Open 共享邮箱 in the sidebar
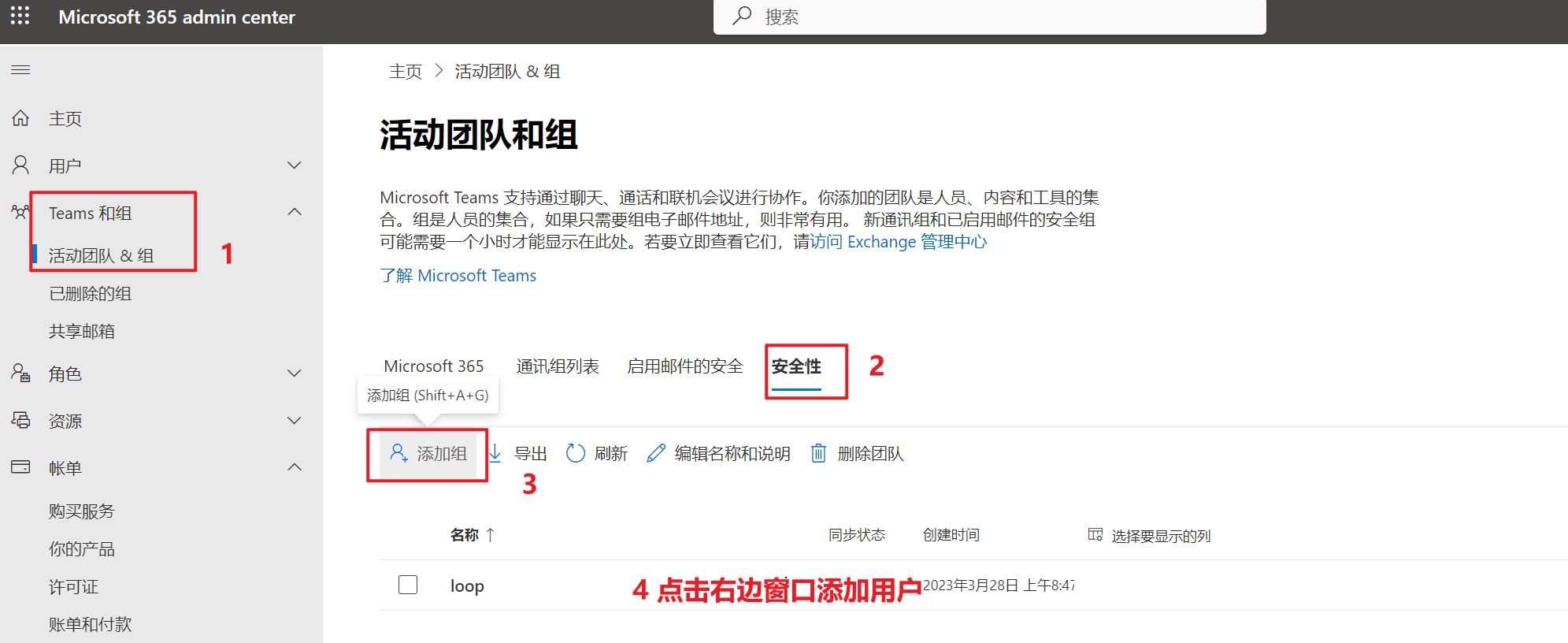 pyautogui.click(x=82, y=331)
